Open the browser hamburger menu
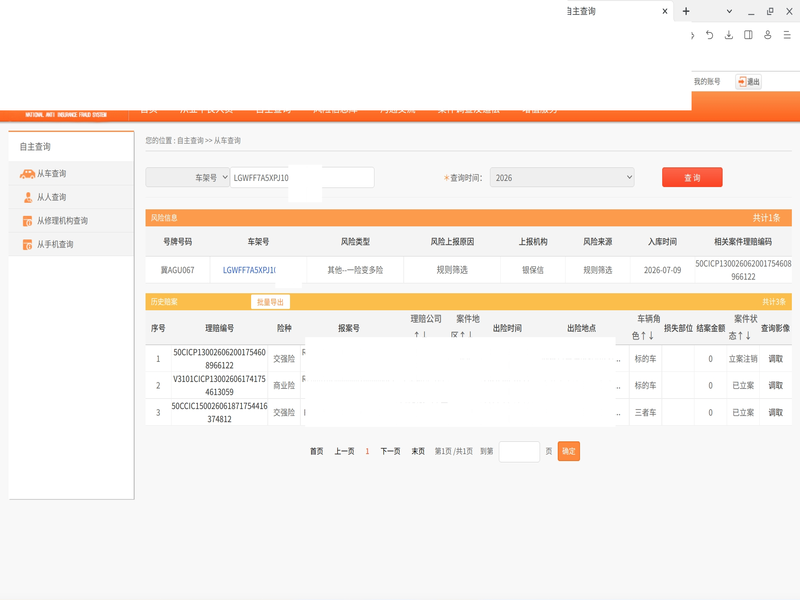Screen dimensions: 800x600 pos(787,35)
